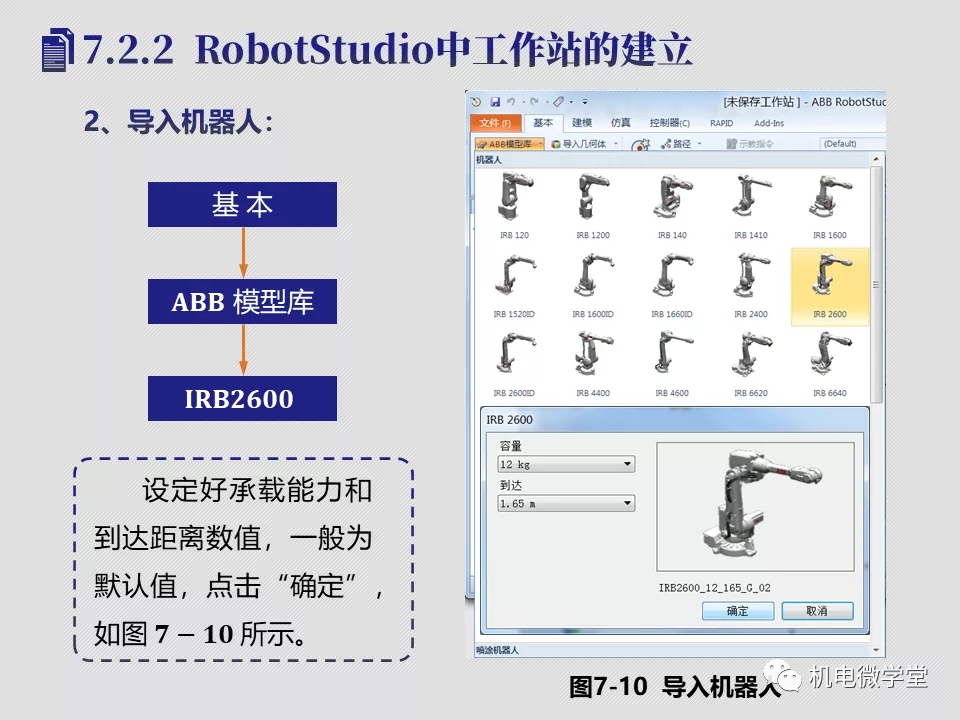The image size is (960, 720).
Task: Click the IRB 2600 dialog title text
Action: tap(509, 420)
